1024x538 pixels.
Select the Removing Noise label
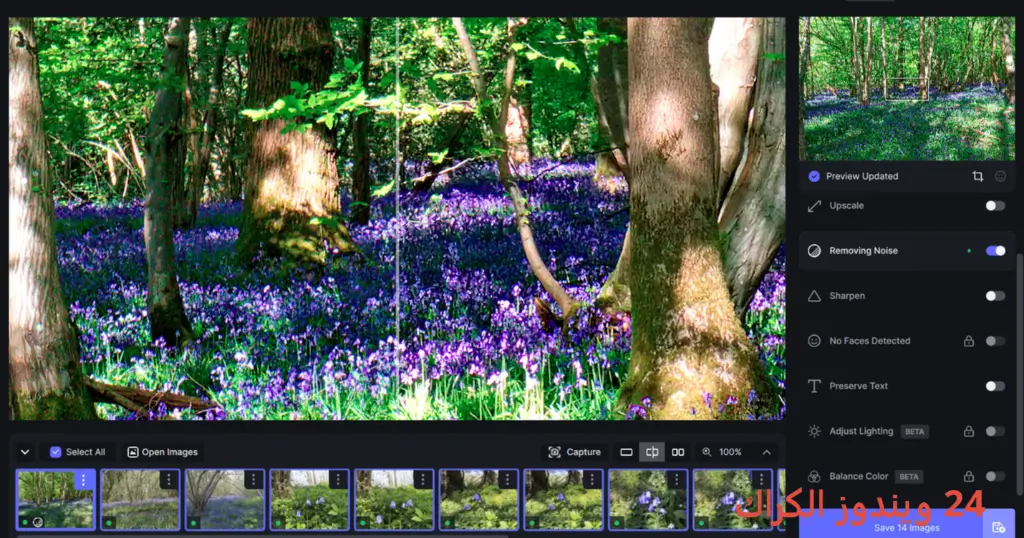point(863,251)
